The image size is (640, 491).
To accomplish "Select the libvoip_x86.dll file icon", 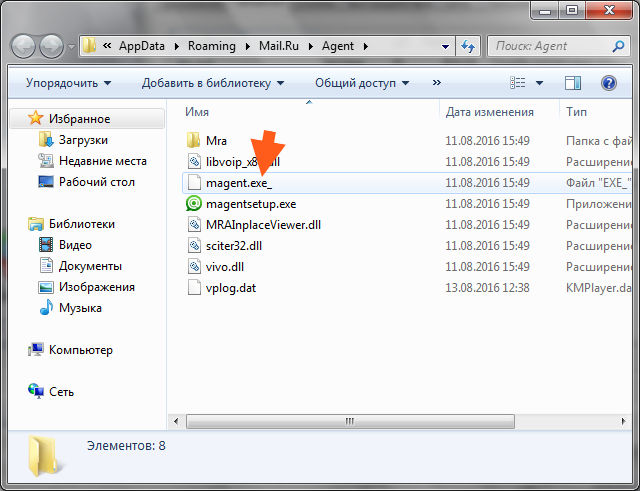I will pos(194,161).
